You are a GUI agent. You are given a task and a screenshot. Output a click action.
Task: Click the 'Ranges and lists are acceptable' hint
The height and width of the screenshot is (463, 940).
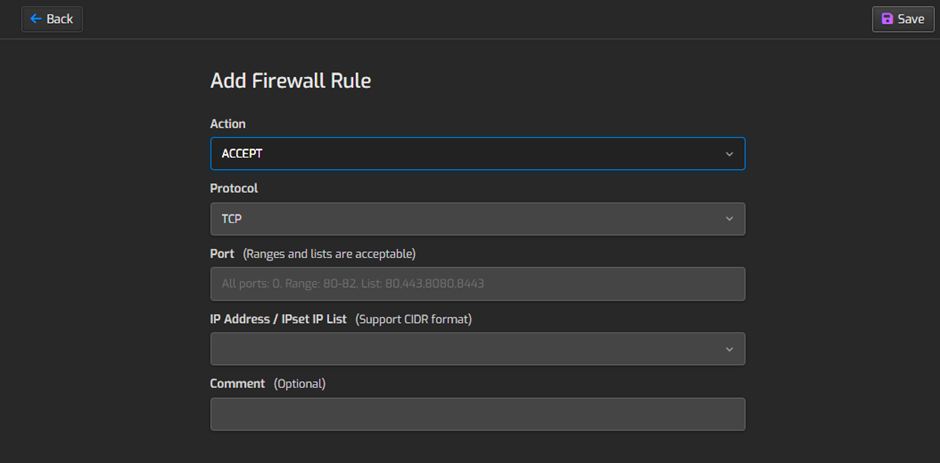click(329, 254)
